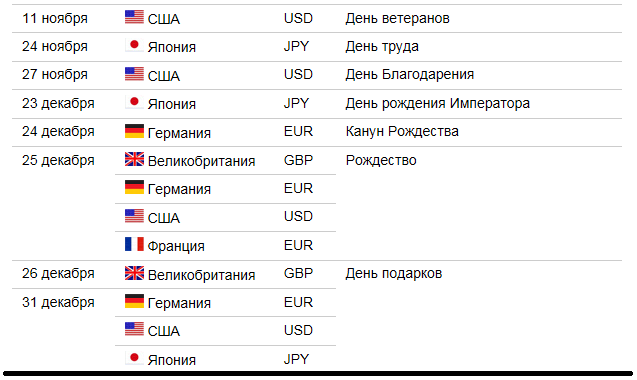Click the UK flag beside 26 декабря
The image size is (637, 380).
click(x=134, y=273)
